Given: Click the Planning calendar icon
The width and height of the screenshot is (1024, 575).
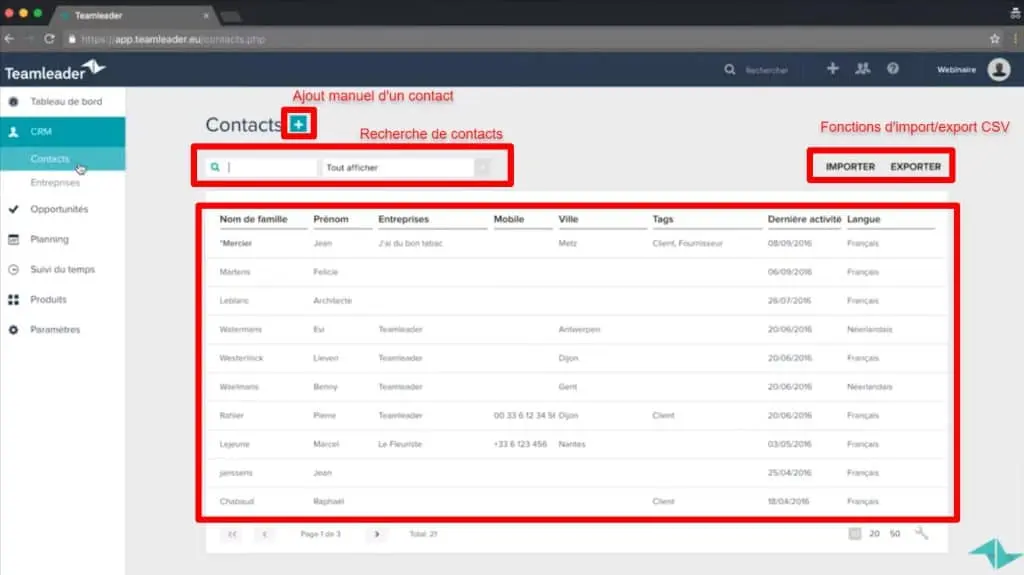Looking at the screenshot, I should [x=13, y=239].
